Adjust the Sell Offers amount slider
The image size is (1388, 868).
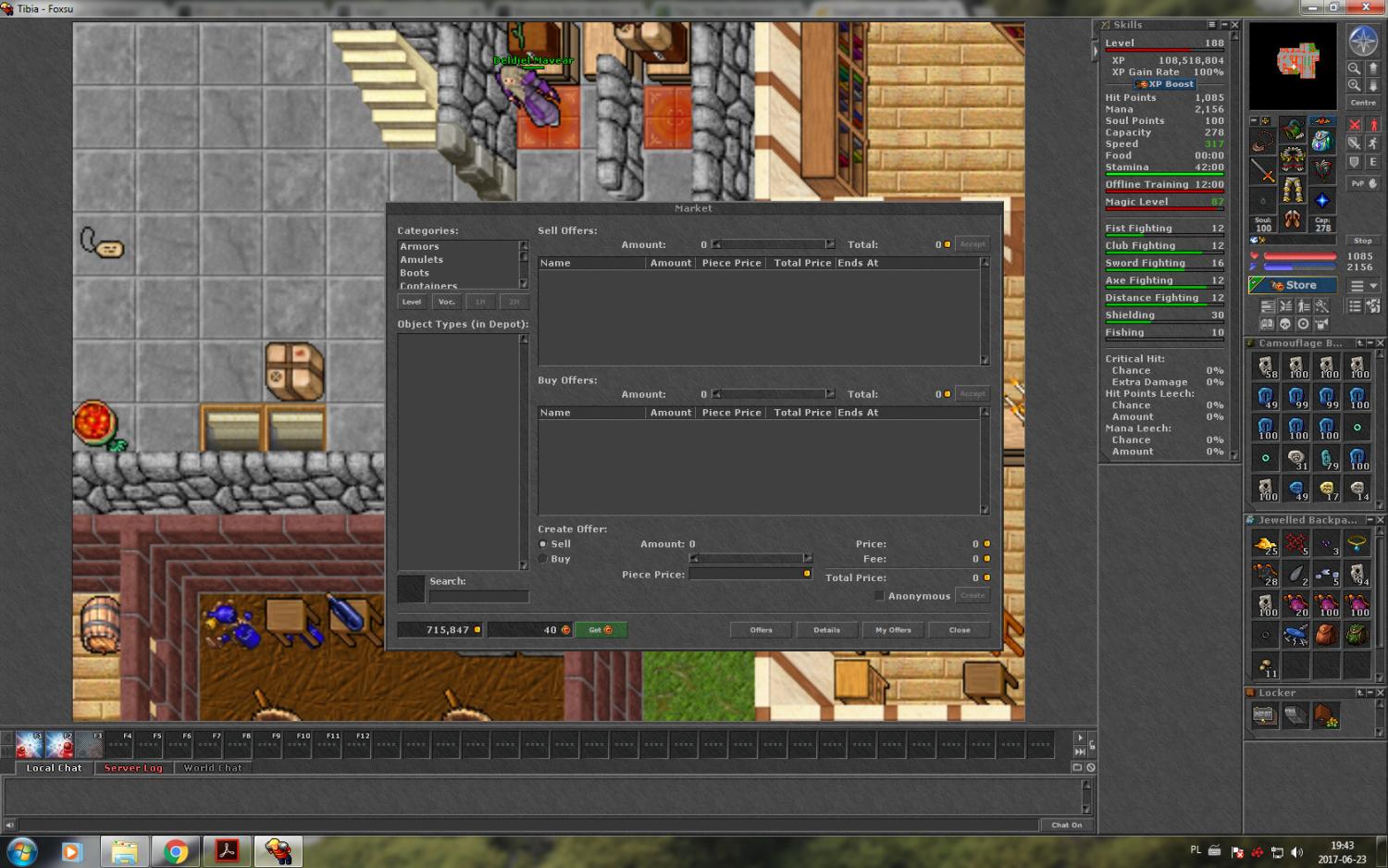773,244
